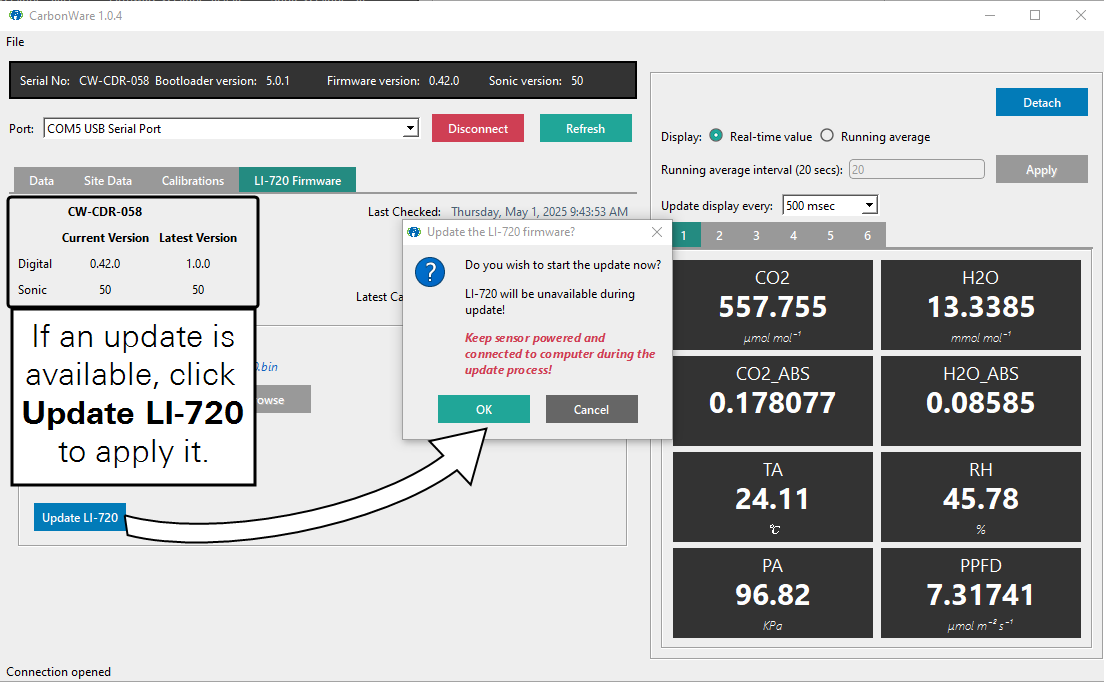The height and width of the screenshot is (682, 1104).
Task: Click the Digital current version 0.42.0 value
Action: click(x=105, y=263)
